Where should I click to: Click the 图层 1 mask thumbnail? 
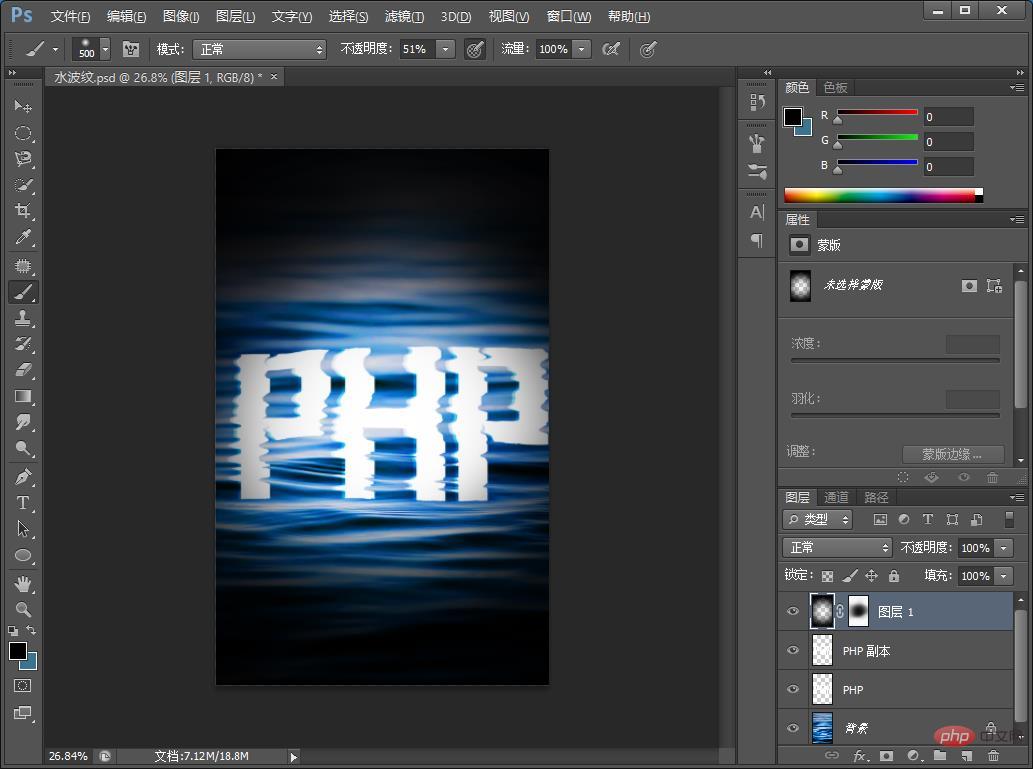point(858,611)
